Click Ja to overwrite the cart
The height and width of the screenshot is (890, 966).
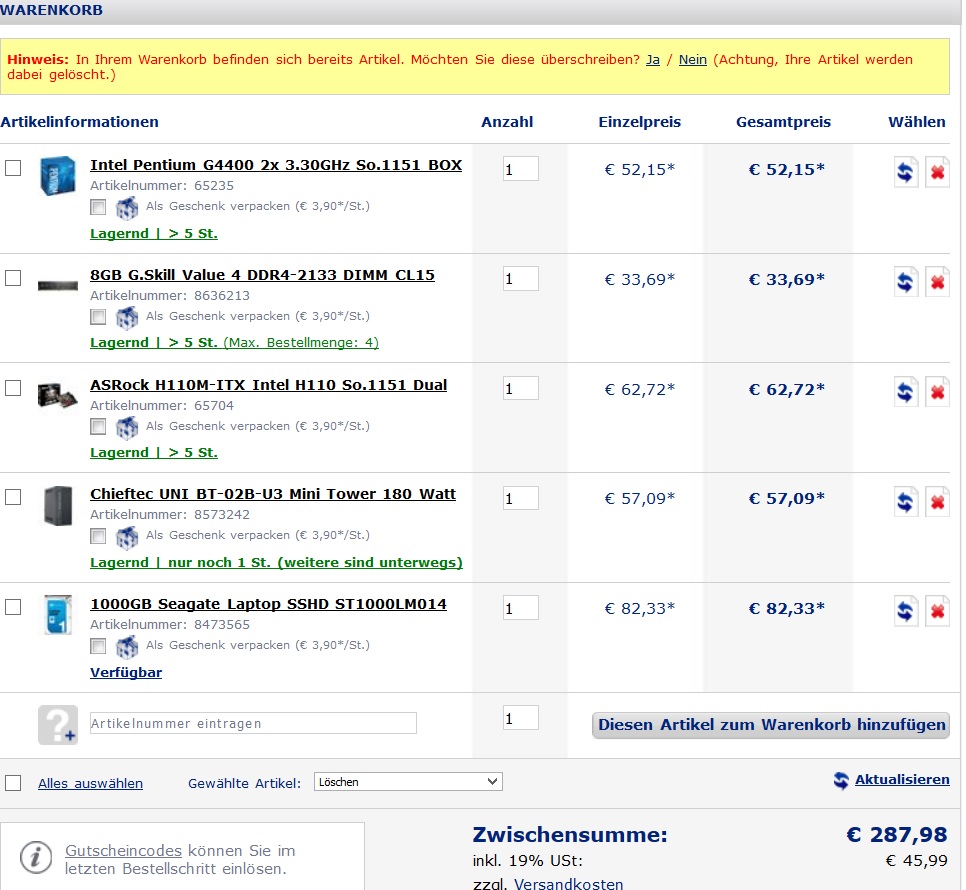pyautogui.click(x=652, y=60)
